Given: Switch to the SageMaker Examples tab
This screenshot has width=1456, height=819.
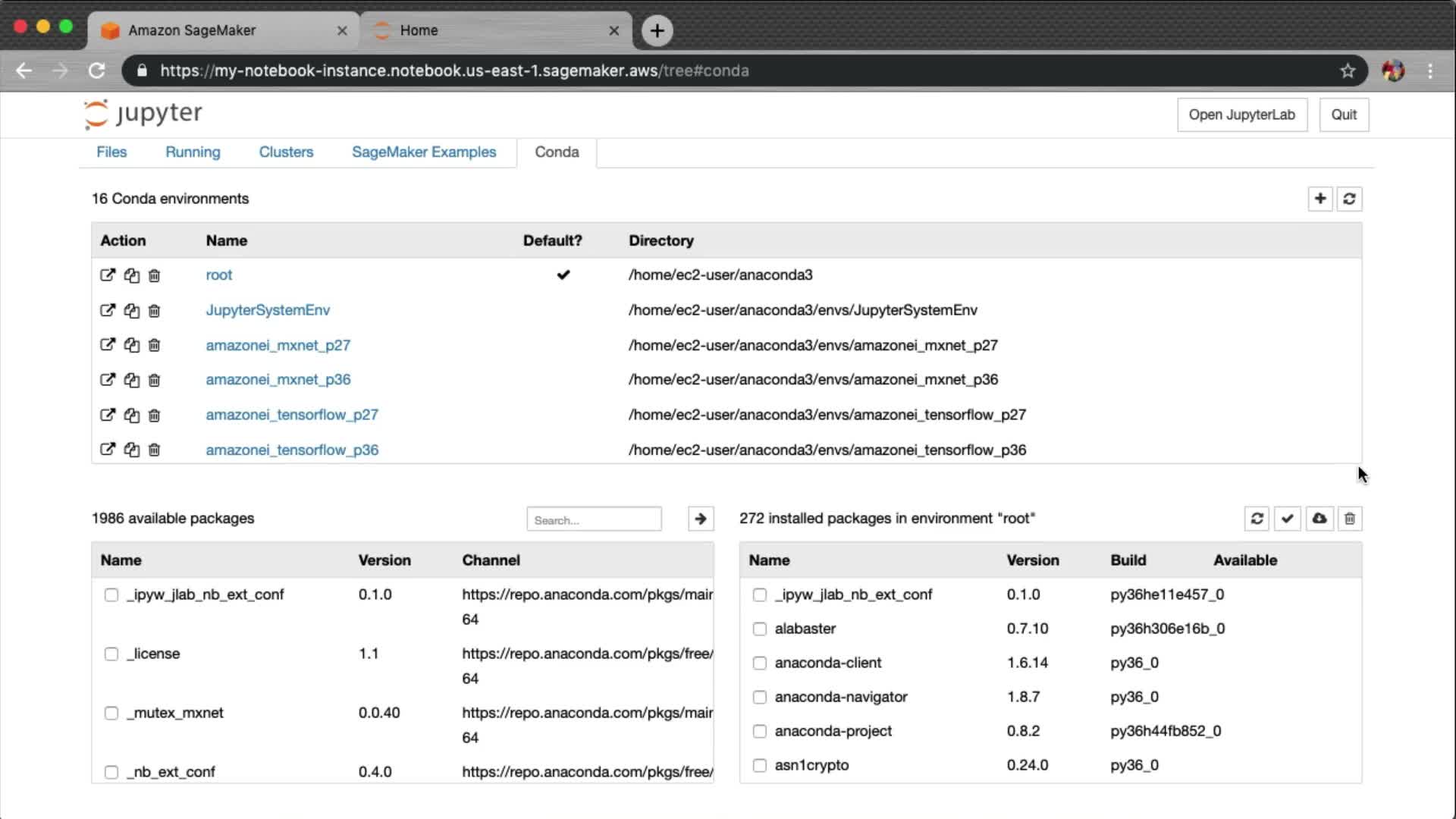Looking at the screenshot, I should [x=423, y=152].
